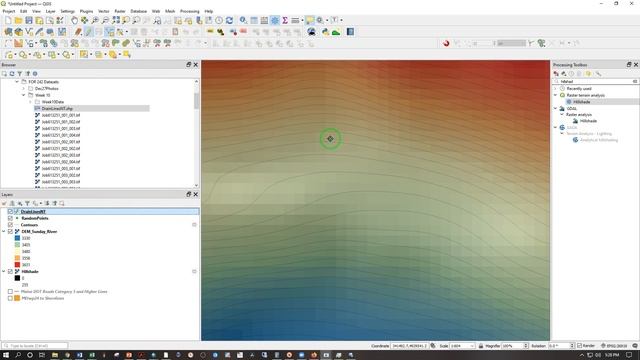Click the Temporal Controller clock icon
Viewport: 640px width, 360px height.
click(219, 20)
